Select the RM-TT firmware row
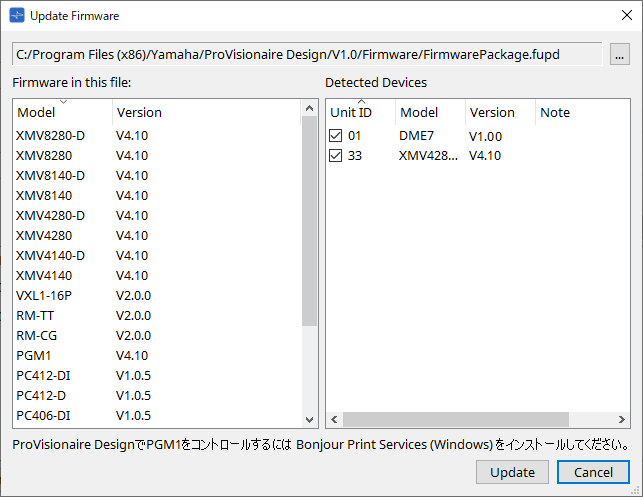This screenshot has width=643, height=497. 157,315
